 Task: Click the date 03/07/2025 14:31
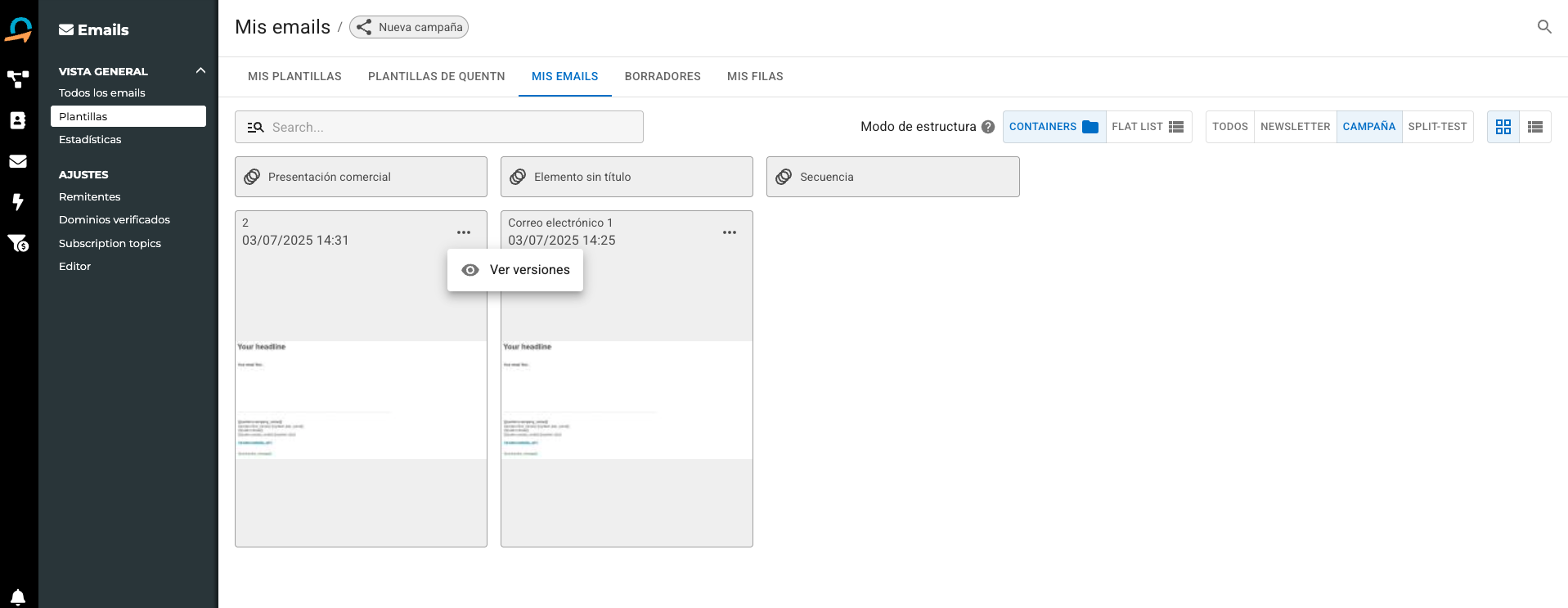[295, 241]
